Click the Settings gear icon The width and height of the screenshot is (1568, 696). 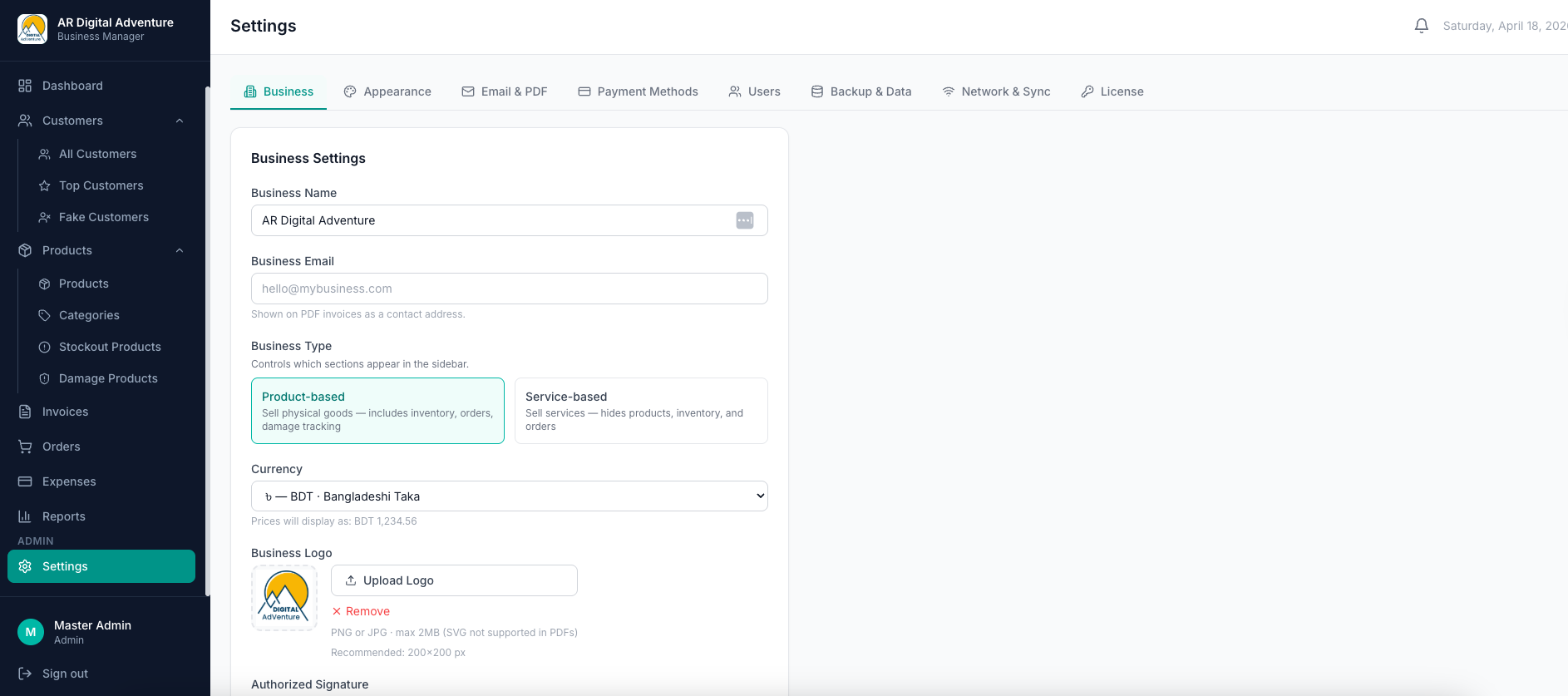[x=25, y=566]
